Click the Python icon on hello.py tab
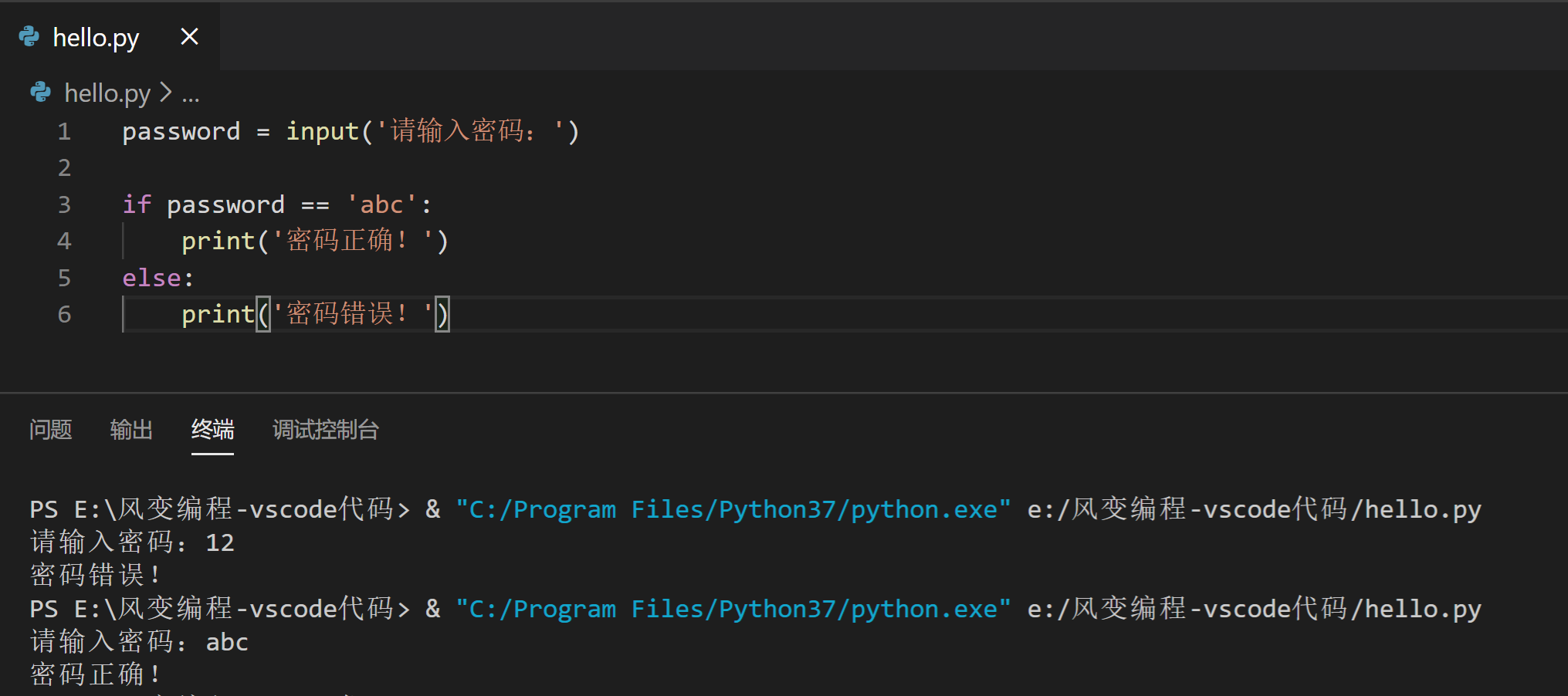This screenshot has width=1568, height=696. point(29,36)
